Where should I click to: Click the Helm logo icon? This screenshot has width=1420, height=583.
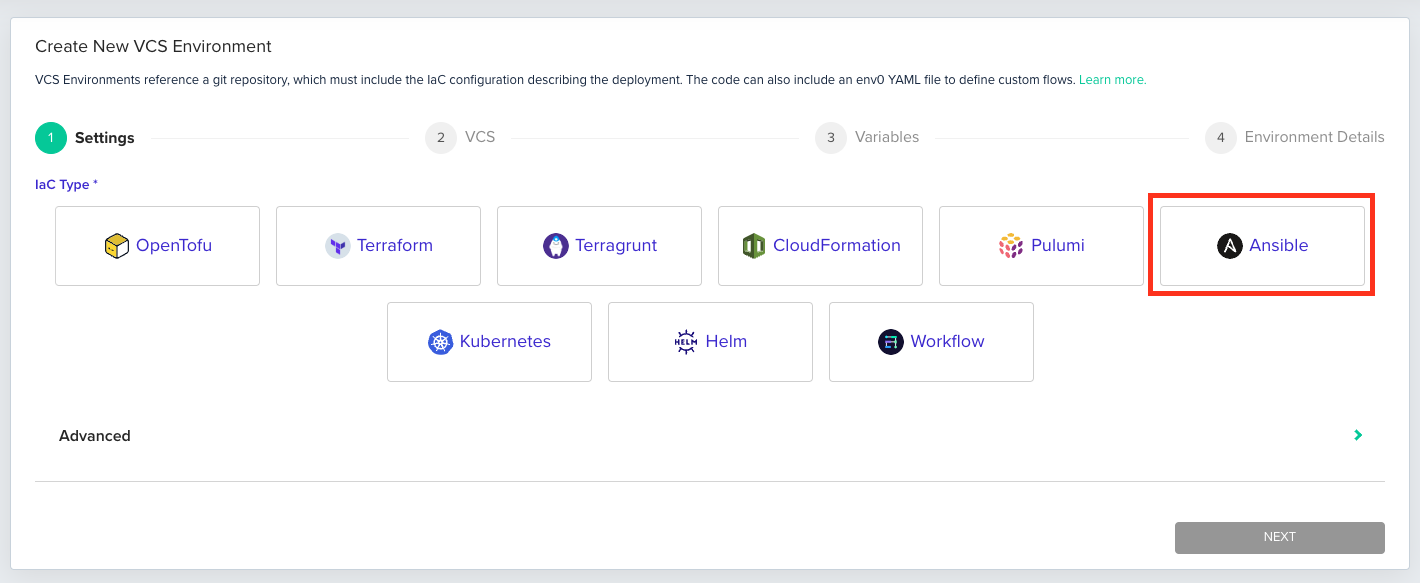pos(686,342)
